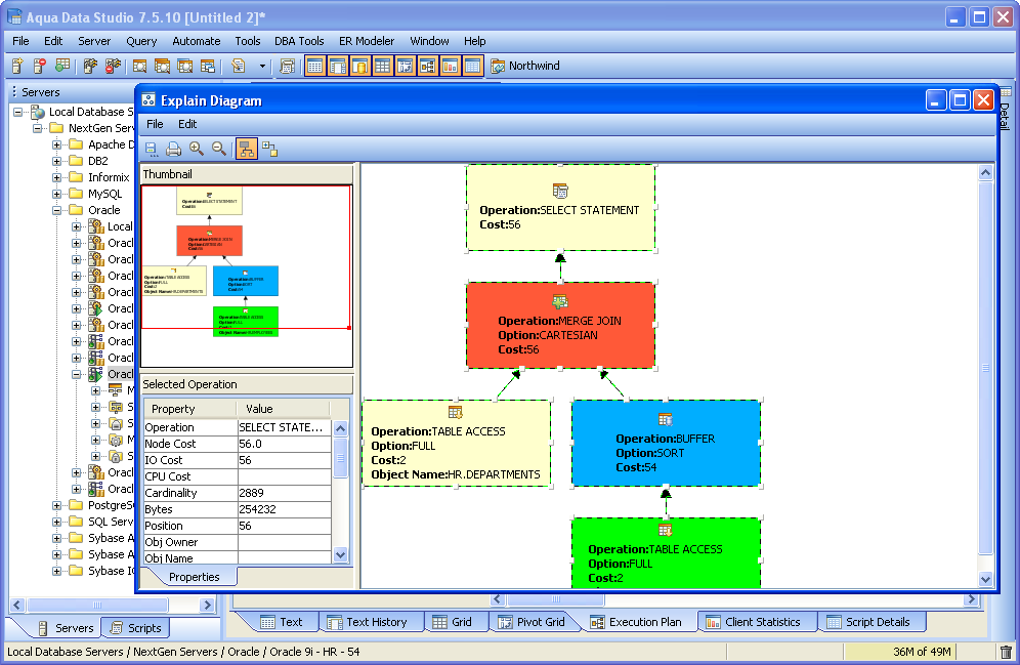1020x665 pixels.
Task: Open the vertical Detail side tab
Action: [1005, 109]
